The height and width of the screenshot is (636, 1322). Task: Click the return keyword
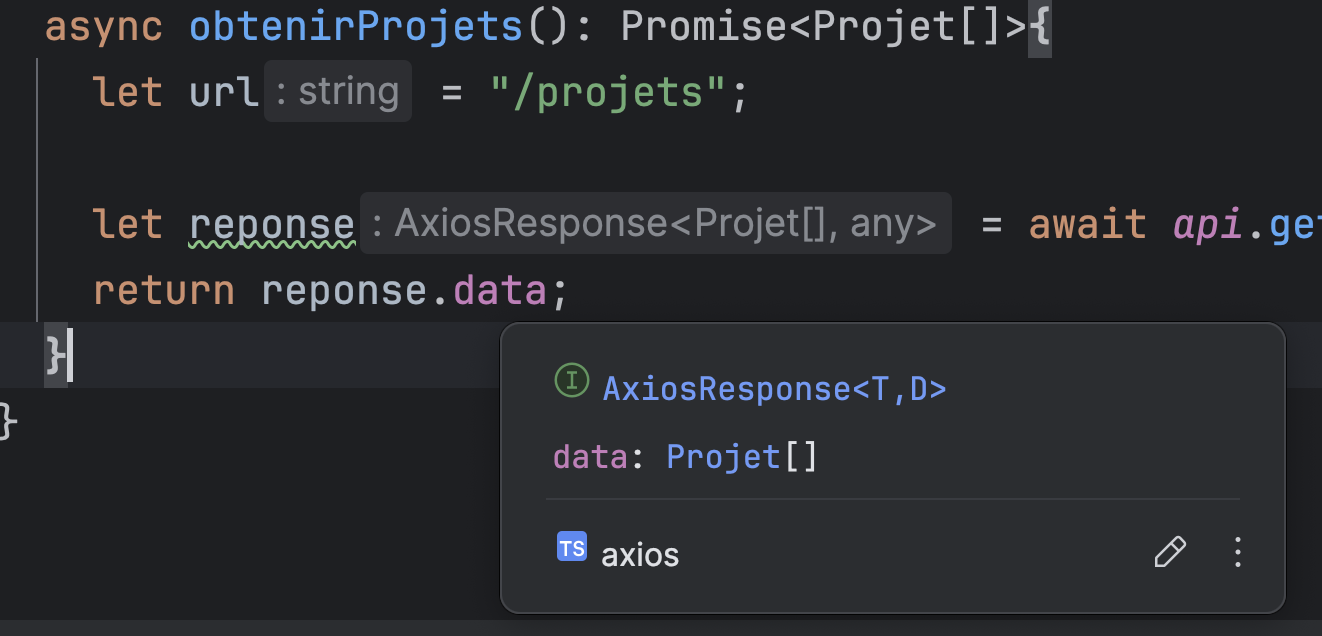[164, 290]
